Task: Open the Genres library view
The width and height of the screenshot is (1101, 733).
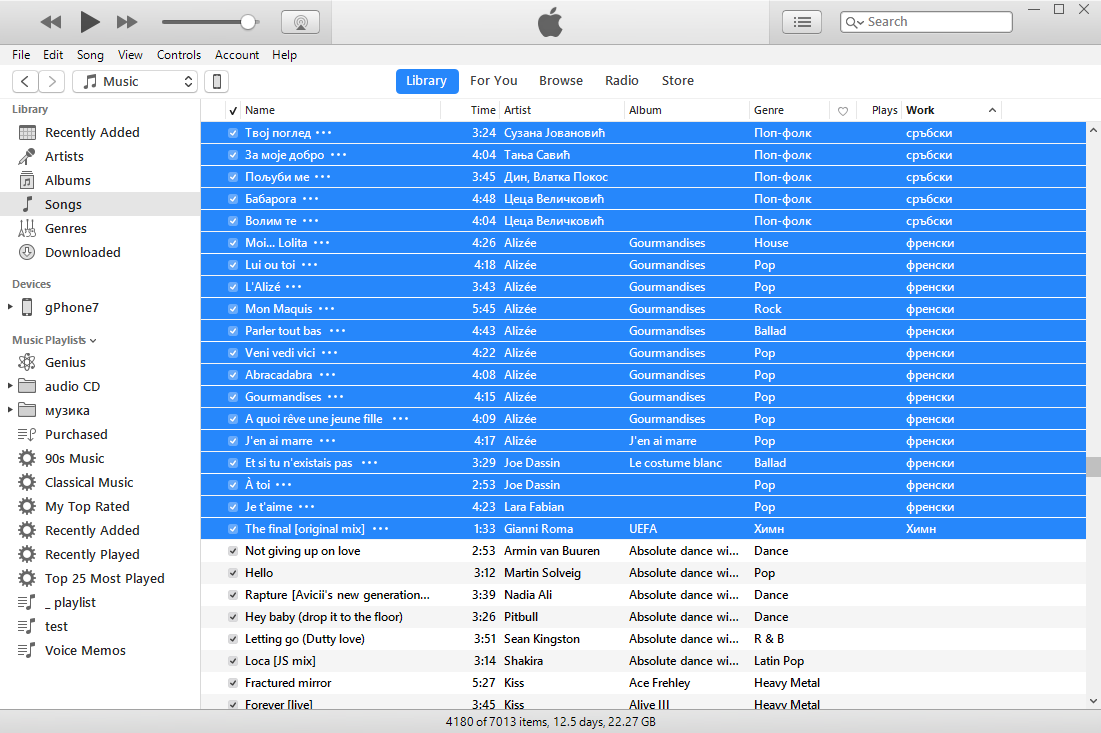Action: coord(65,228)
